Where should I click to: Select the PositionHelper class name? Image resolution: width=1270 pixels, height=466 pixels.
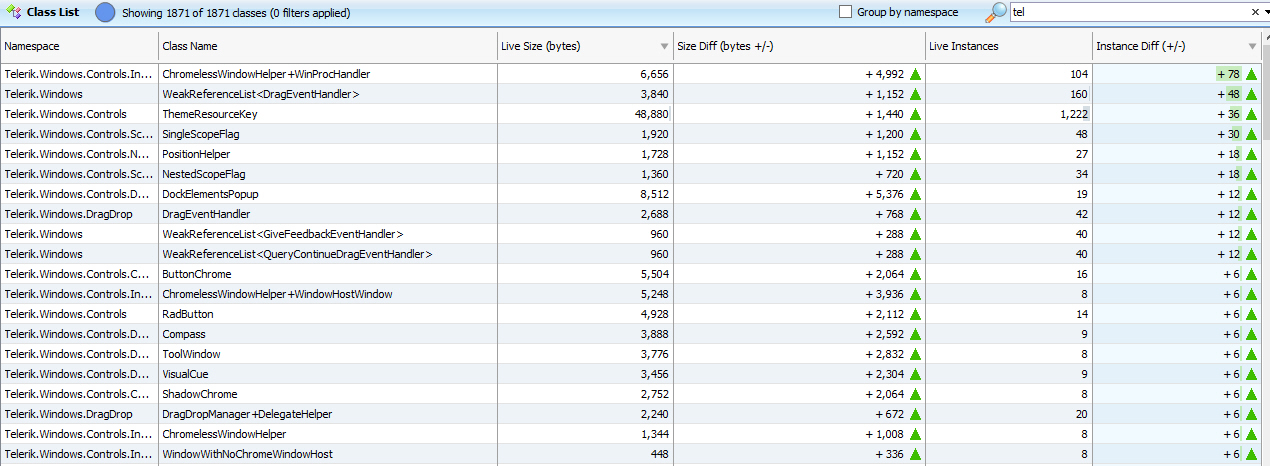pos(196,154)
